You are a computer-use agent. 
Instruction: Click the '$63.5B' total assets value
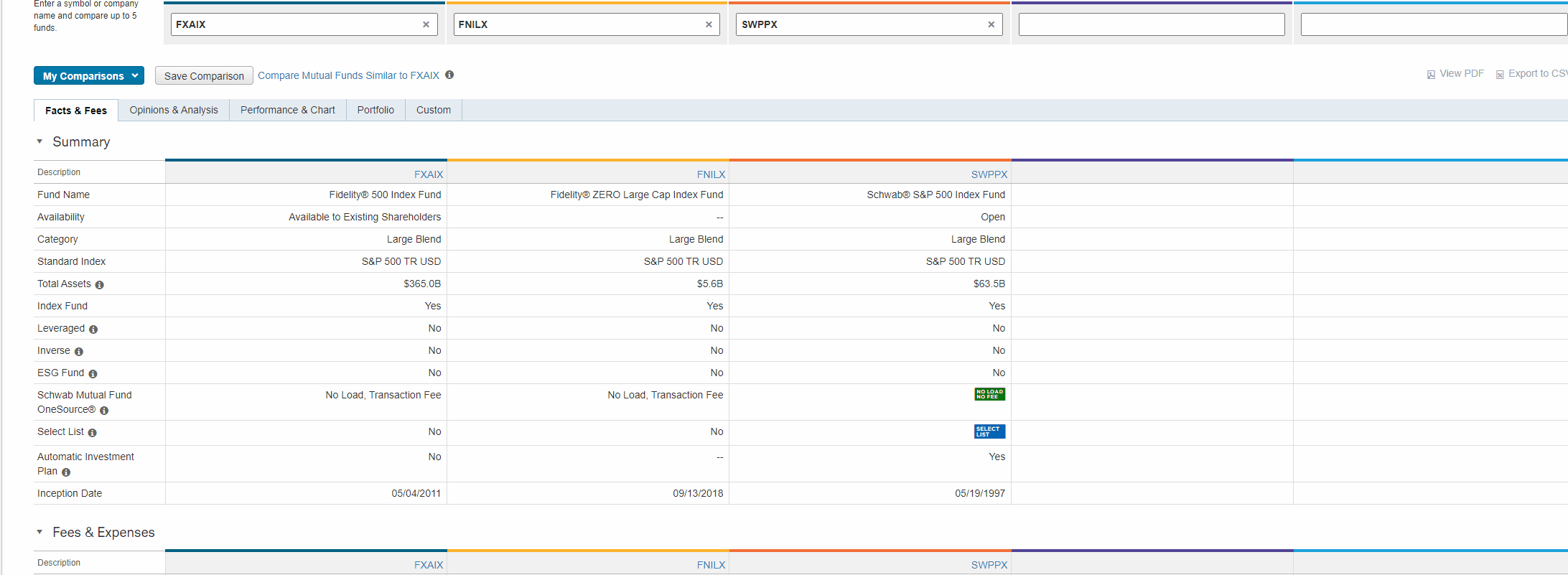989,284
